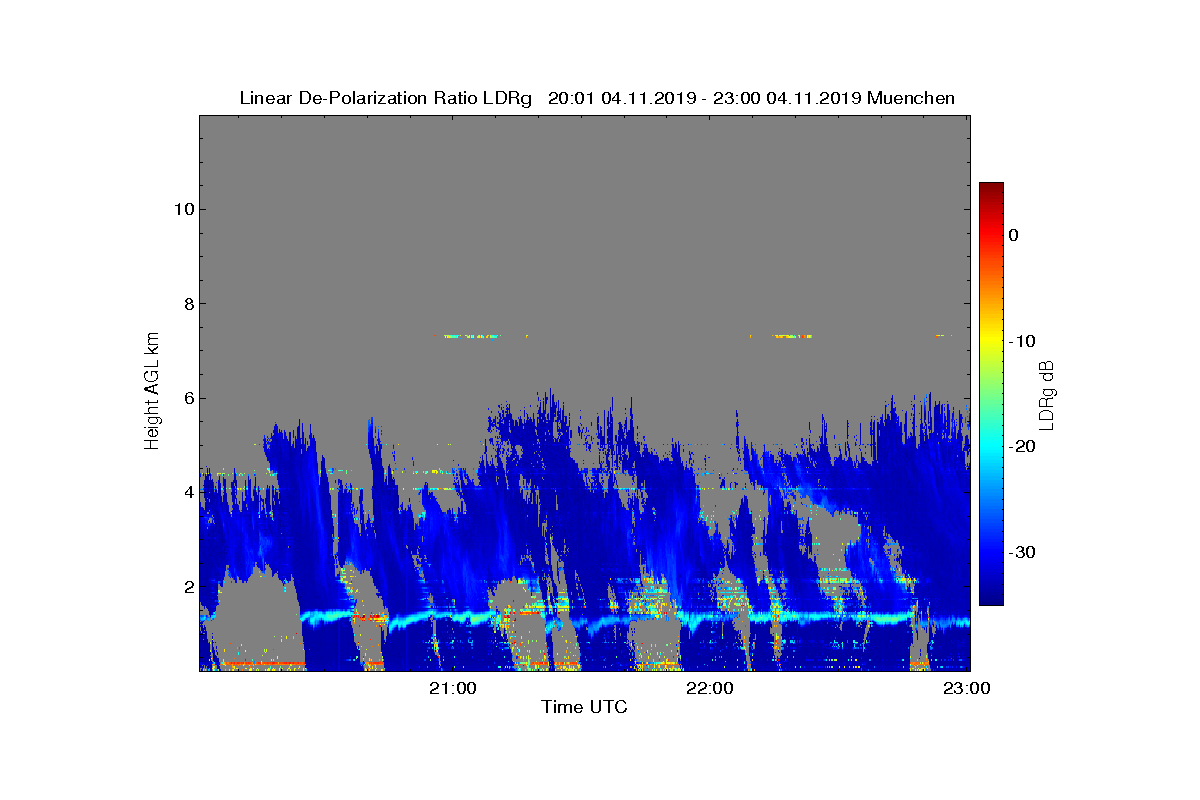Click the dark red top of the colorbar

click(x=991, y=190)
